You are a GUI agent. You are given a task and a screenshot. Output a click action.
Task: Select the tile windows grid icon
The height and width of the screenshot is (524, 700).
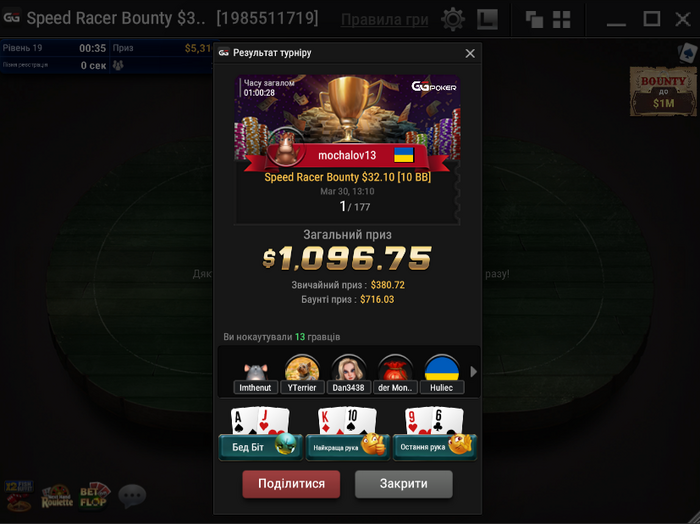pos(562,20)
